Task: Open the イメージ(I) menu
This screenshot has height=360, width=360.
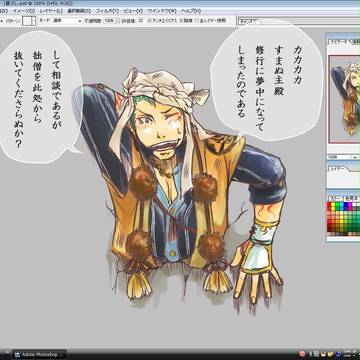Action: (24, 11)
